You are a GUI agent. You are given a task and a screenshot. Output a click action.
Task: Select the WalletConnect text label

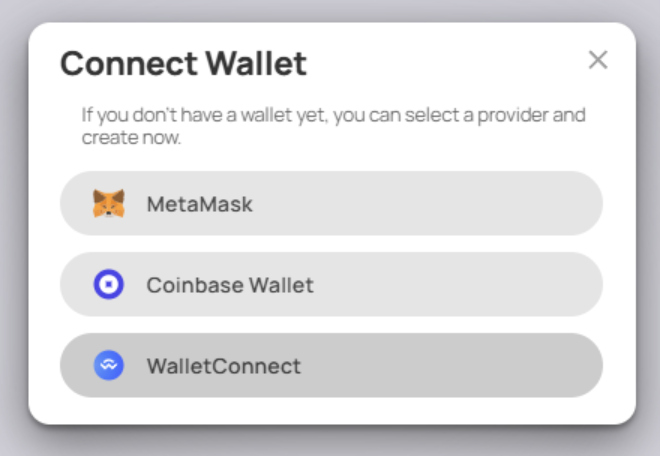click(223, 366)
